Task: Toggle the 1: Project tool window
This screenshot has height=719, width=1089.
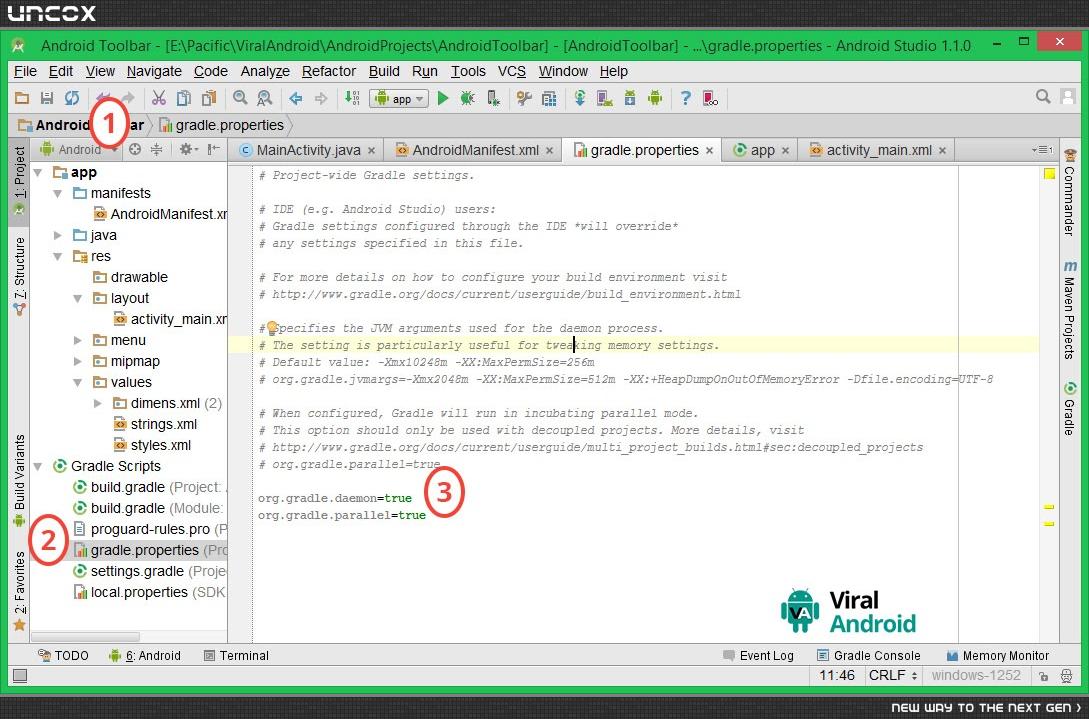Action: tap(19, 181)
